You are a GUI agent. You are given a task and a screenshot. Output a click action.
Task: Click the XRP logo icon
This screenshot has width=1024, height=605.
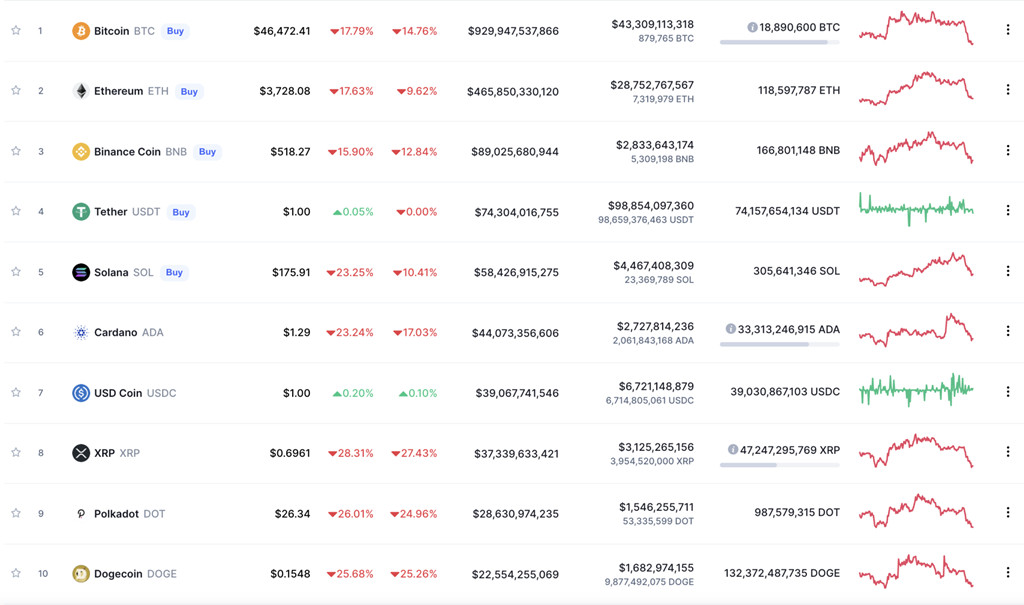click(81, 453)
